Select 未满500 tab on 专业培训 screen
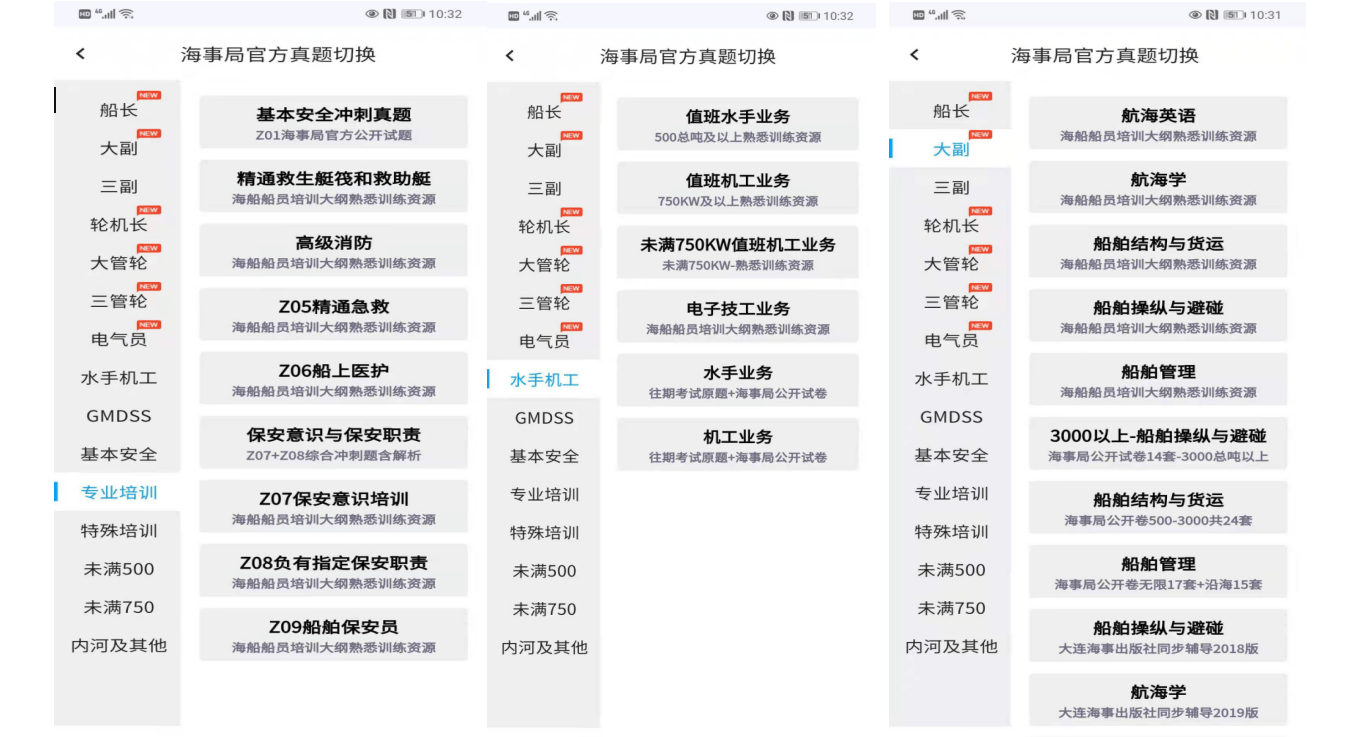1368x737 pixels. 118,569
